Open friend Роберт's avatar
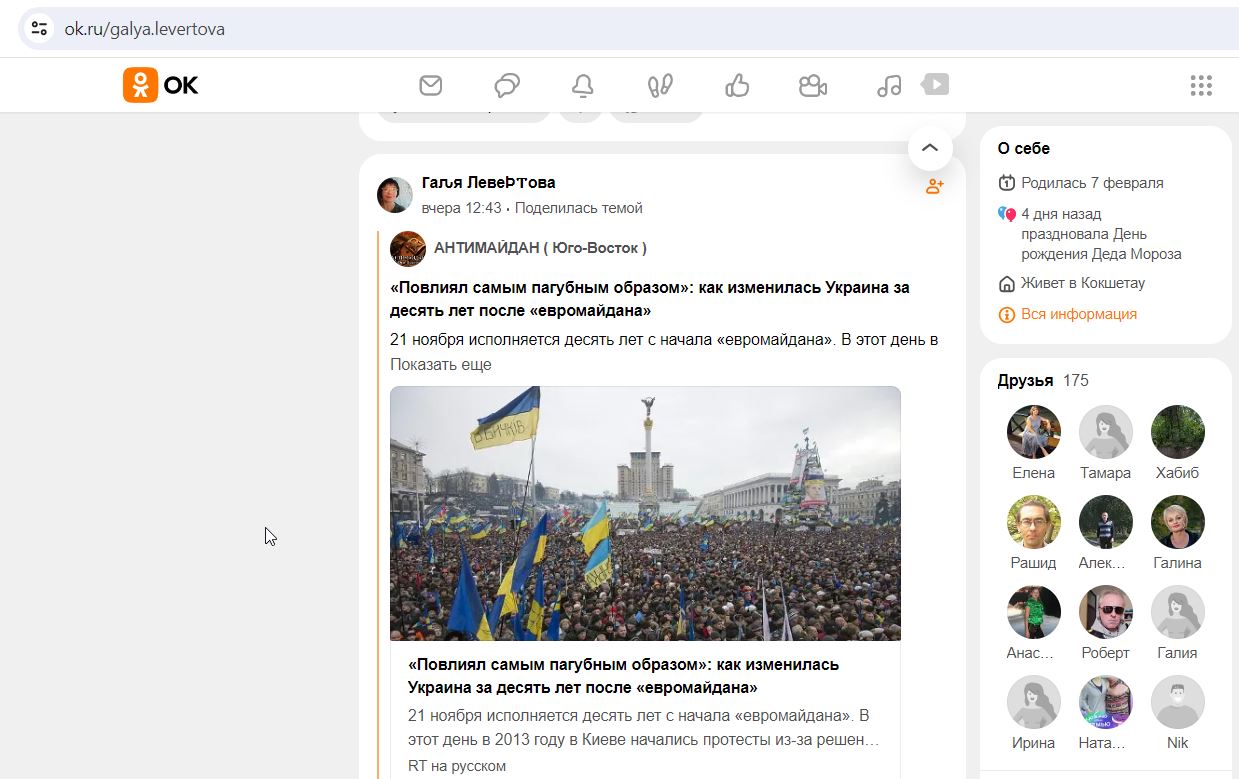This screenshot has width=1239, height=779. (1106, 612)
